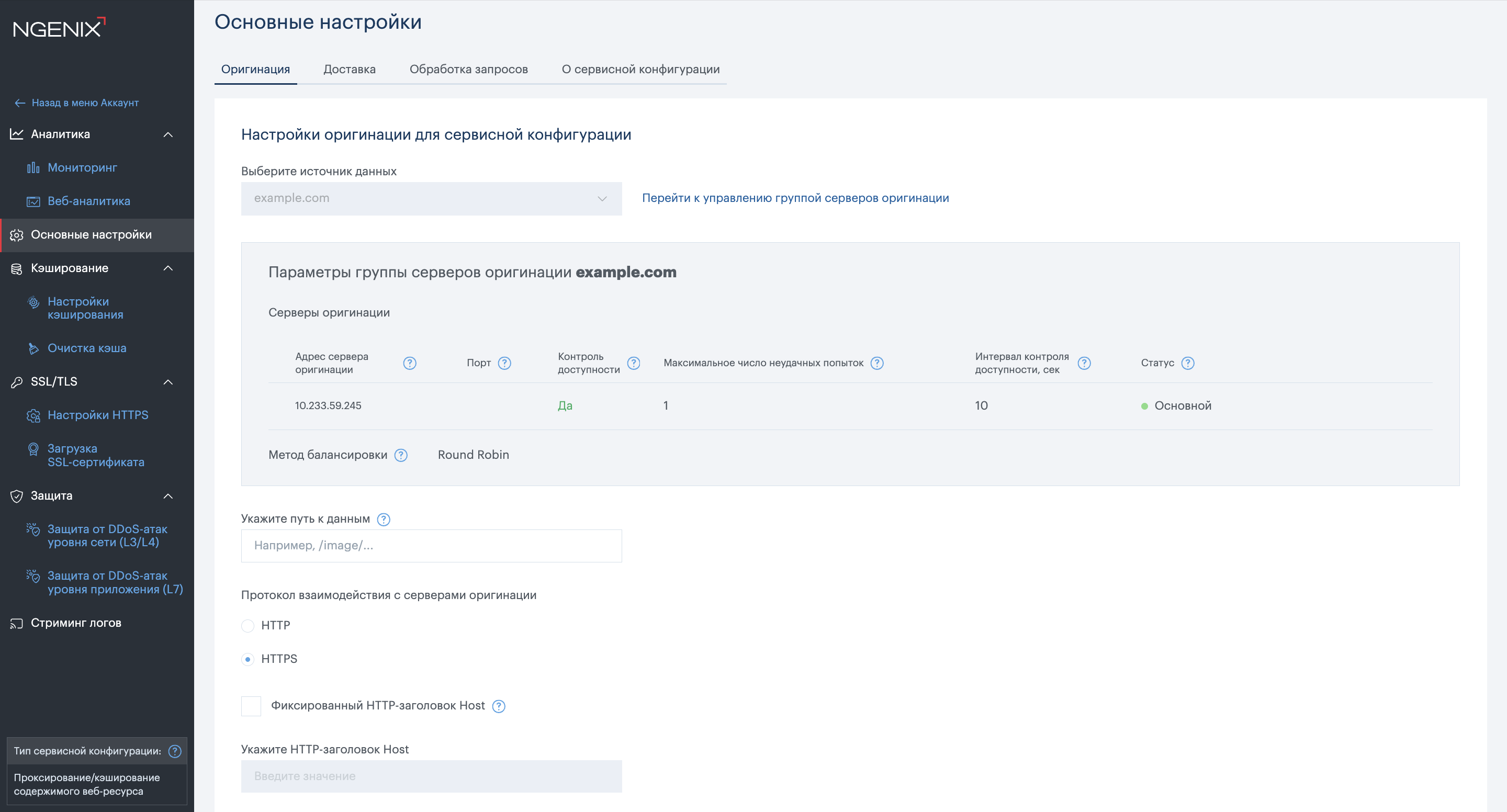Open the data source dropdown example.com
The height and width of the screenshot is (812, 1507).
431,198
